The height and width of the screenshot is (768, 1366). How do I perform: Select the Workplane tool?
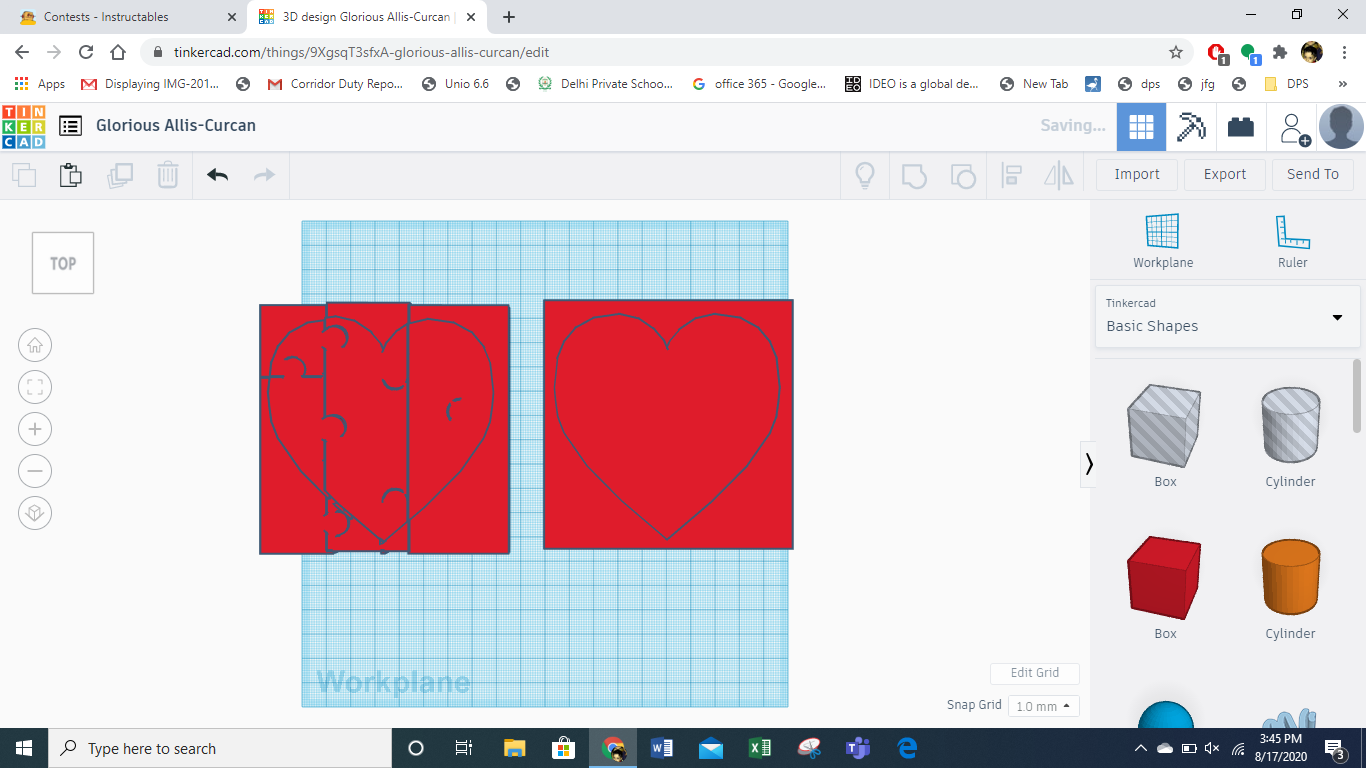(1163, 241)
